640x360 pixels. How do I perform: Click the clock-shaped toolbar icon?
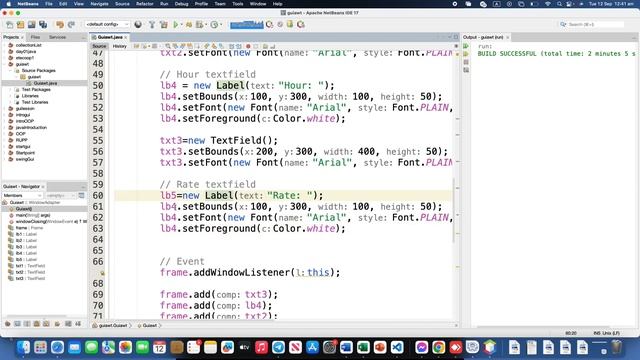pos(214,24)
